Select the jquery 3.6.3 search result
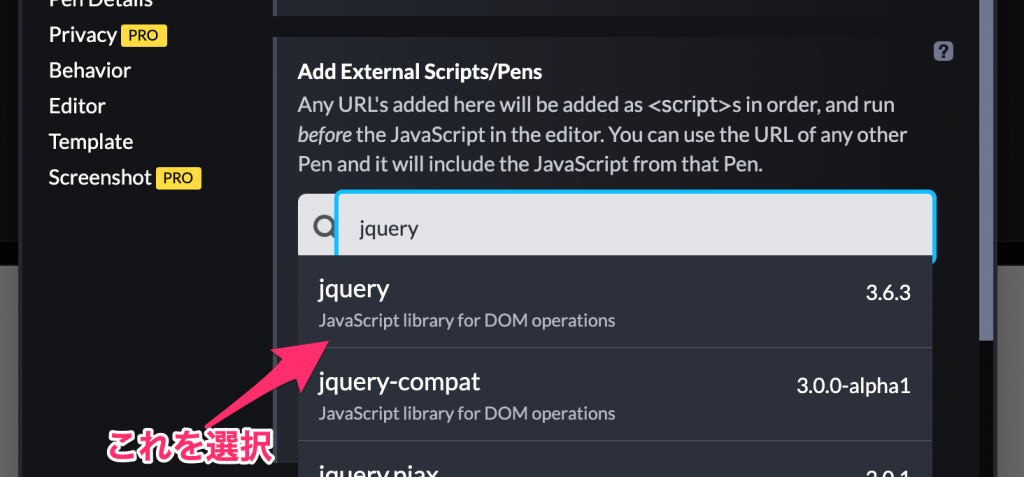 615,302
